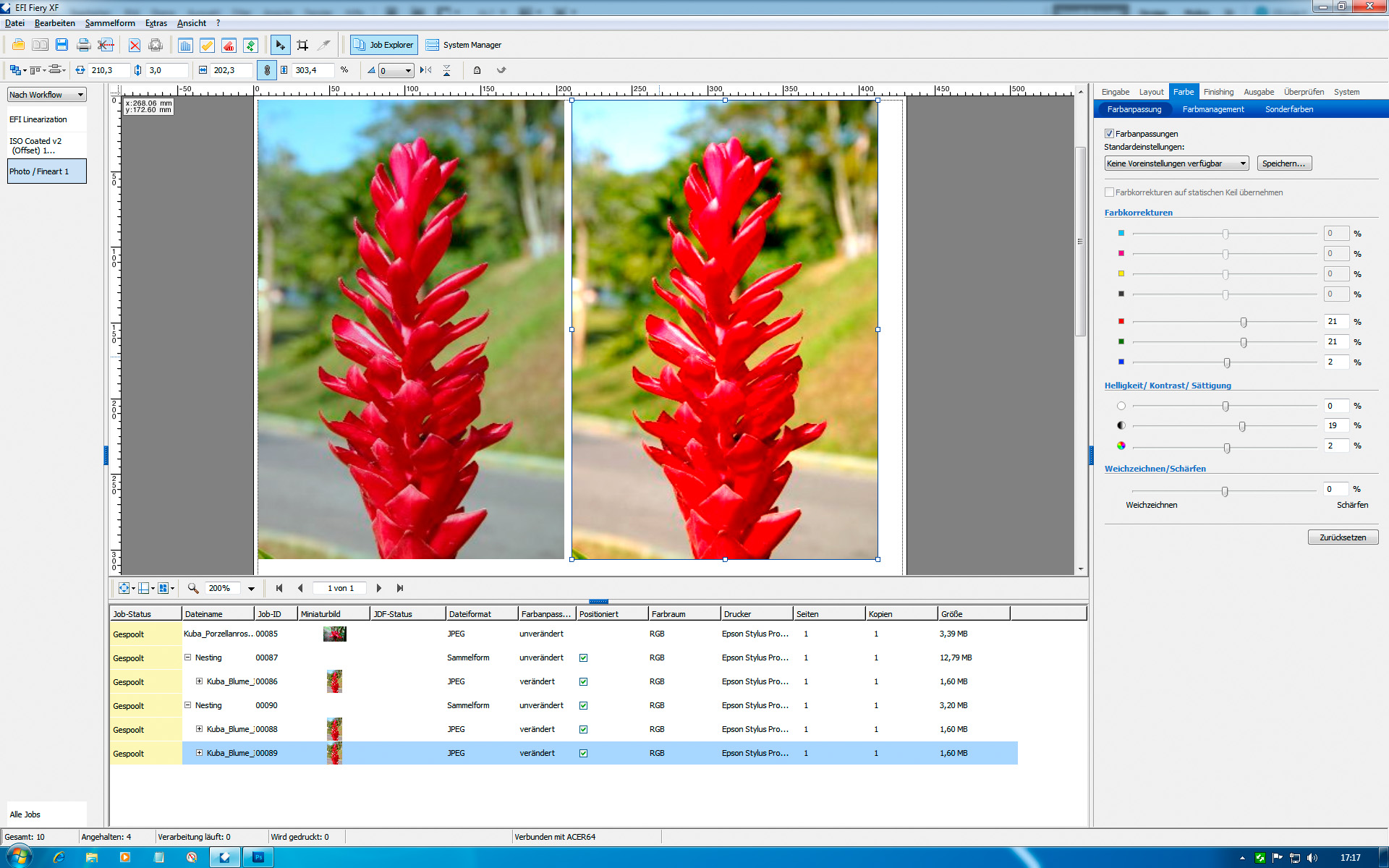Collapse the Nesting 00090 tree node
1389x868 pixels.
click(x=187, y=705)
